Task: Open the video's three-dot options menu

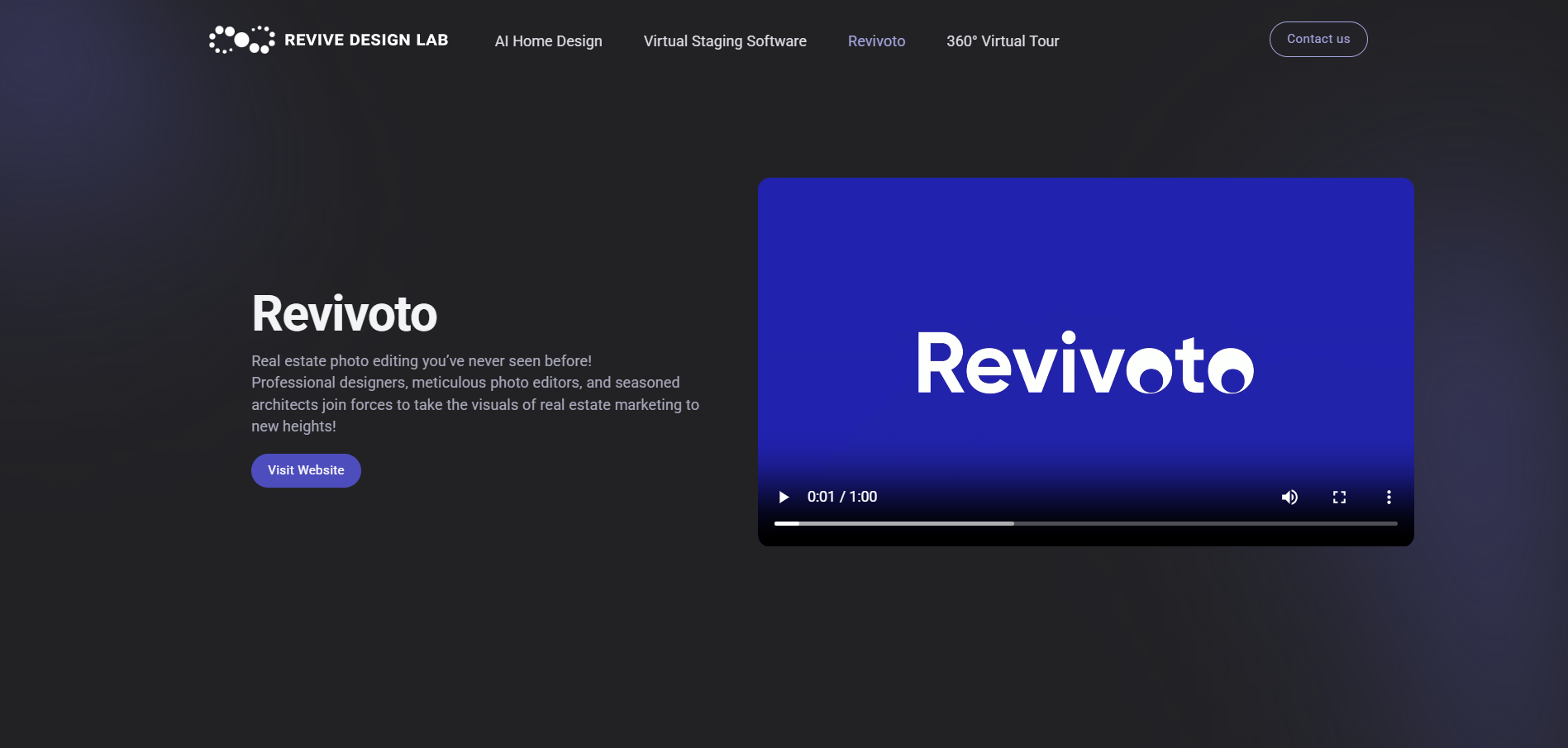Action: tap(1389, 497)
